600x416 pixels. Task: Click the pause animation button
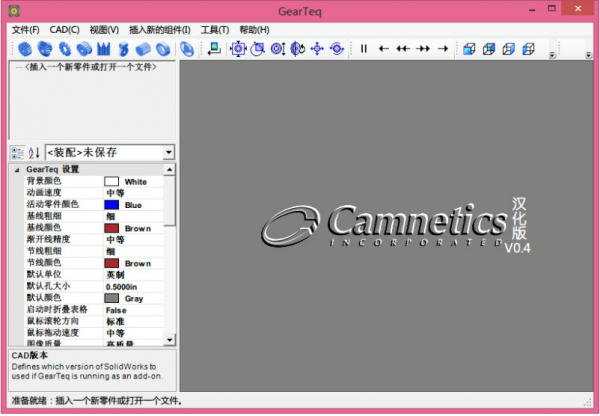point(364,48)
